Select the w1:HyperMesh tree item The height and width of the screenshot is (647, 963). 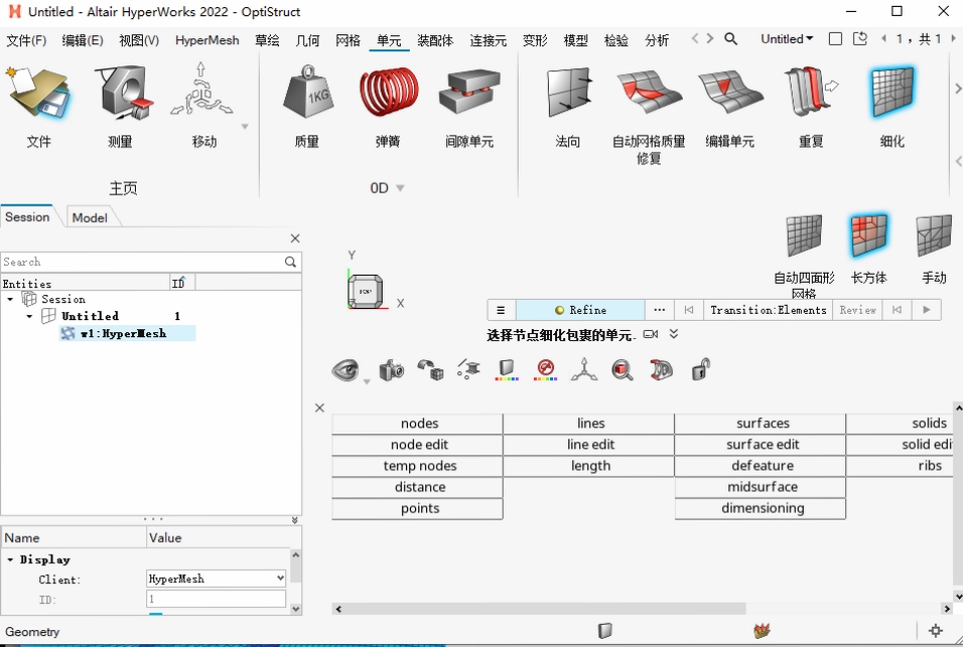[127, 333]
